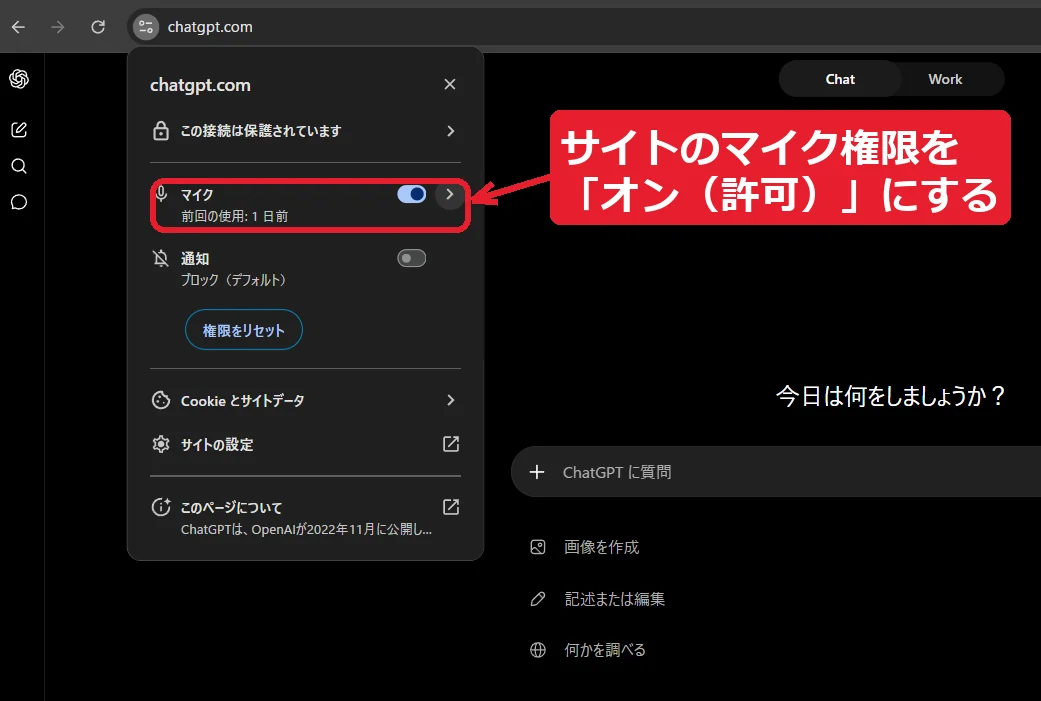Select 記述または編集 suggestion
The width and height of the screenshot is (1041, 701).
tap(615, 599)
